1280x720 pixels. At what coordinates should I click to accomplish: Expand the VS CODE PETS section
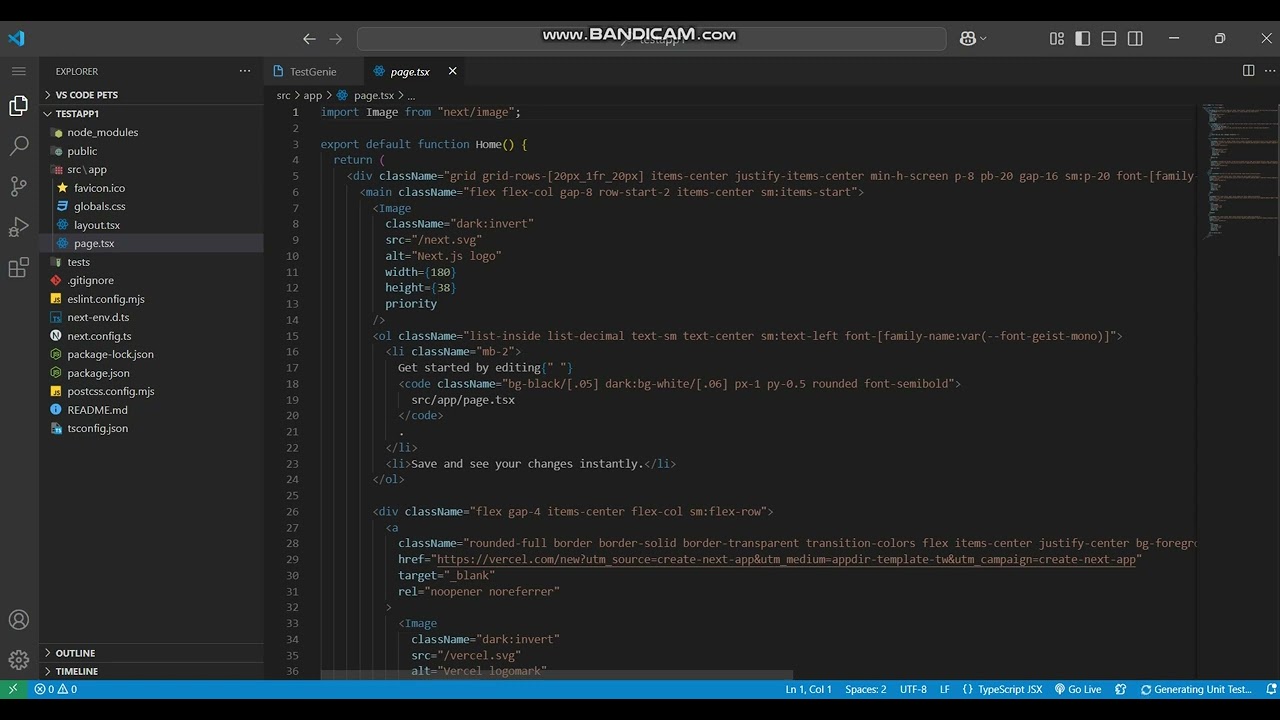[151, 95]
